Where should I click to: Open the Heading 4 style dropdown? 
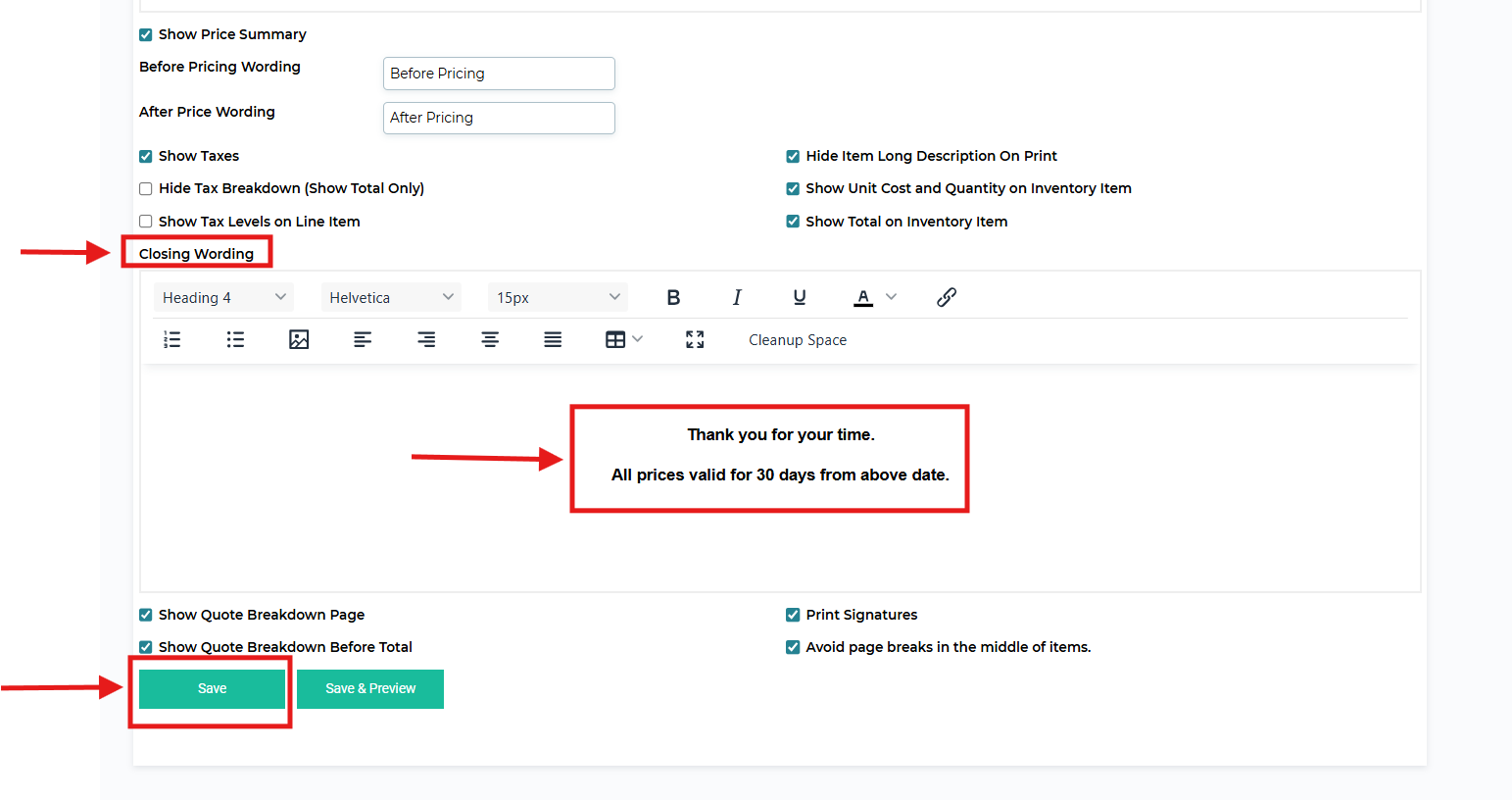(223, 298)
